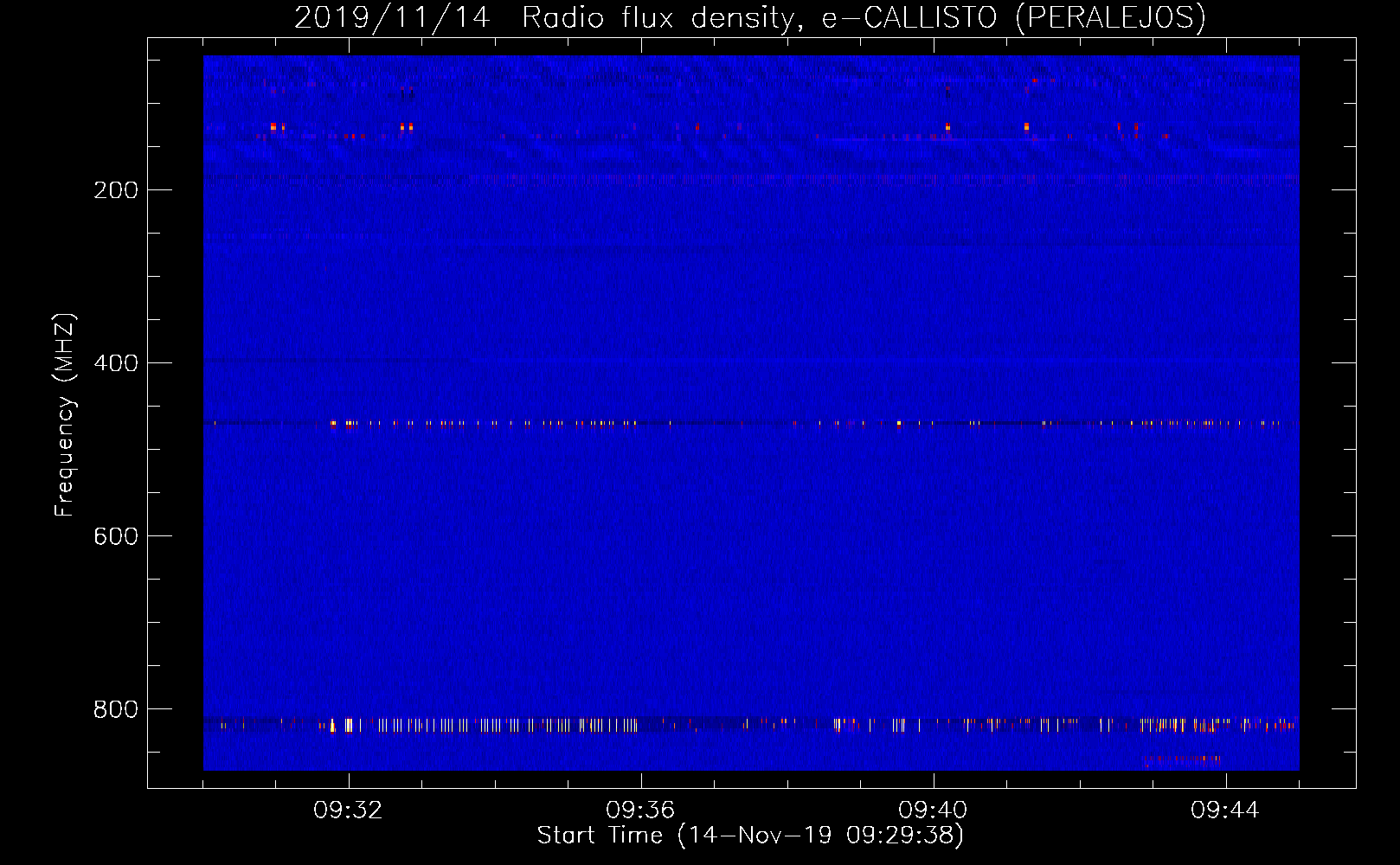Click the "09:32" time tick label
The image size is (1400, 865).
pyautogui.click(x=348, y=811)
